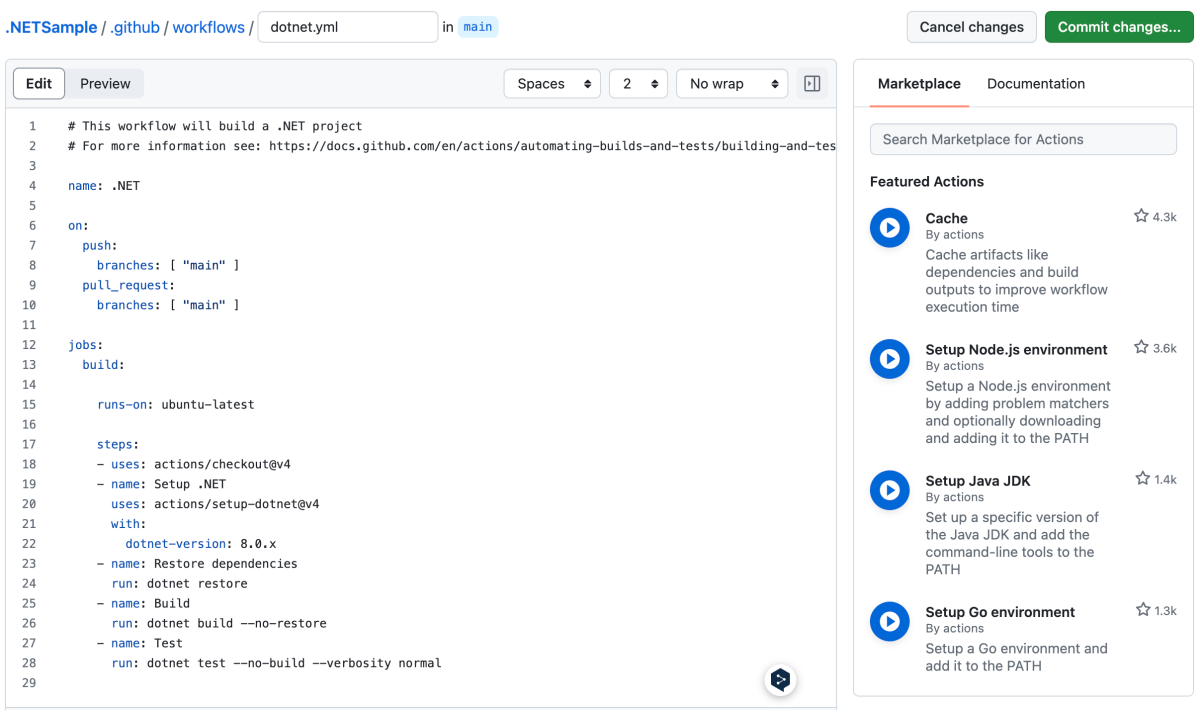1200x710 pixels.
Task: Open the Setup Go environment title
Action: pyautogui.click(x=1000, y=612)
